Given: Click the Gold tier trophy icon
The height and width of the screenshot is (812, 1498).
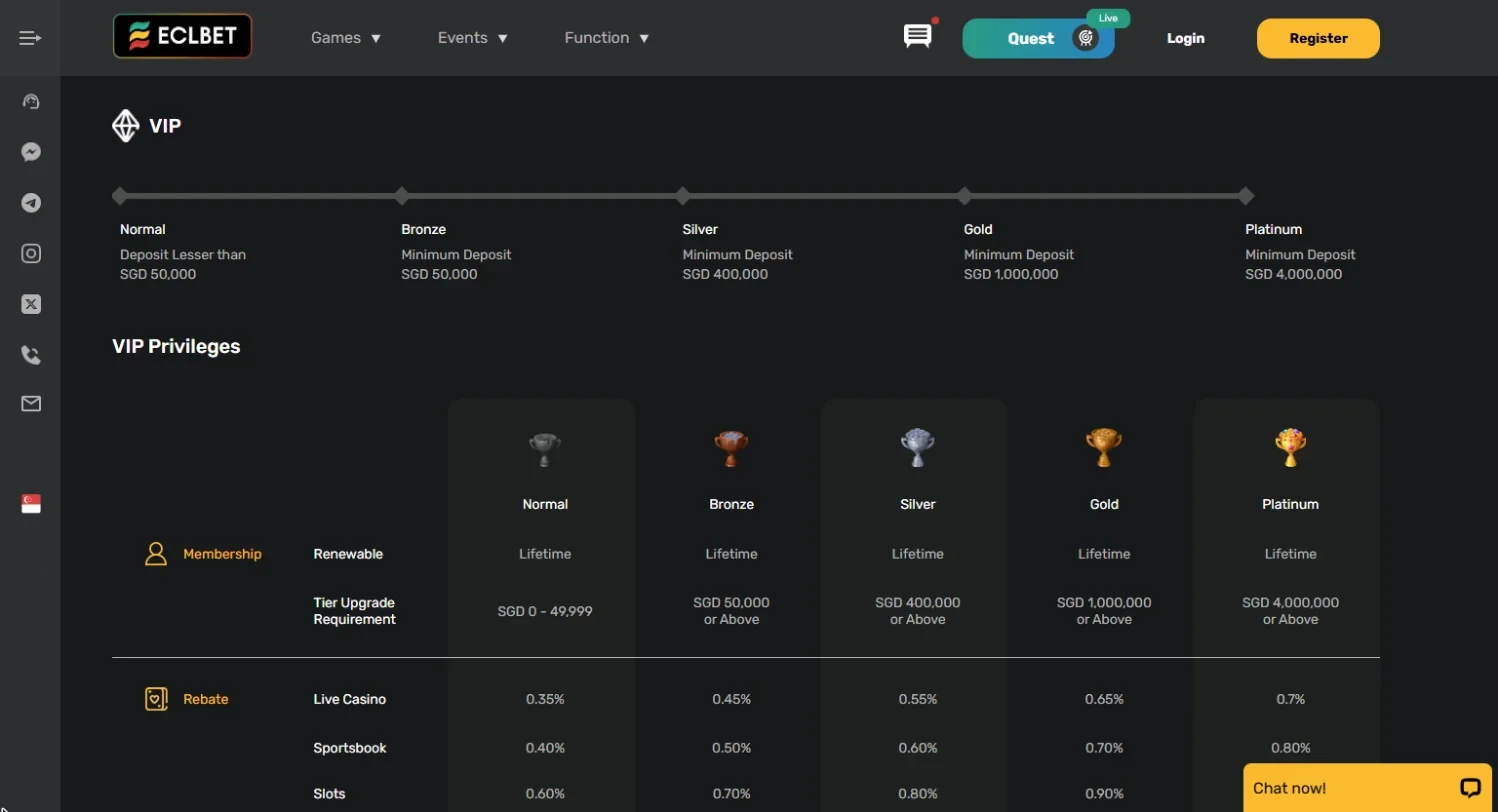Looking at the screenshot, I should (x=1104, y=449).
